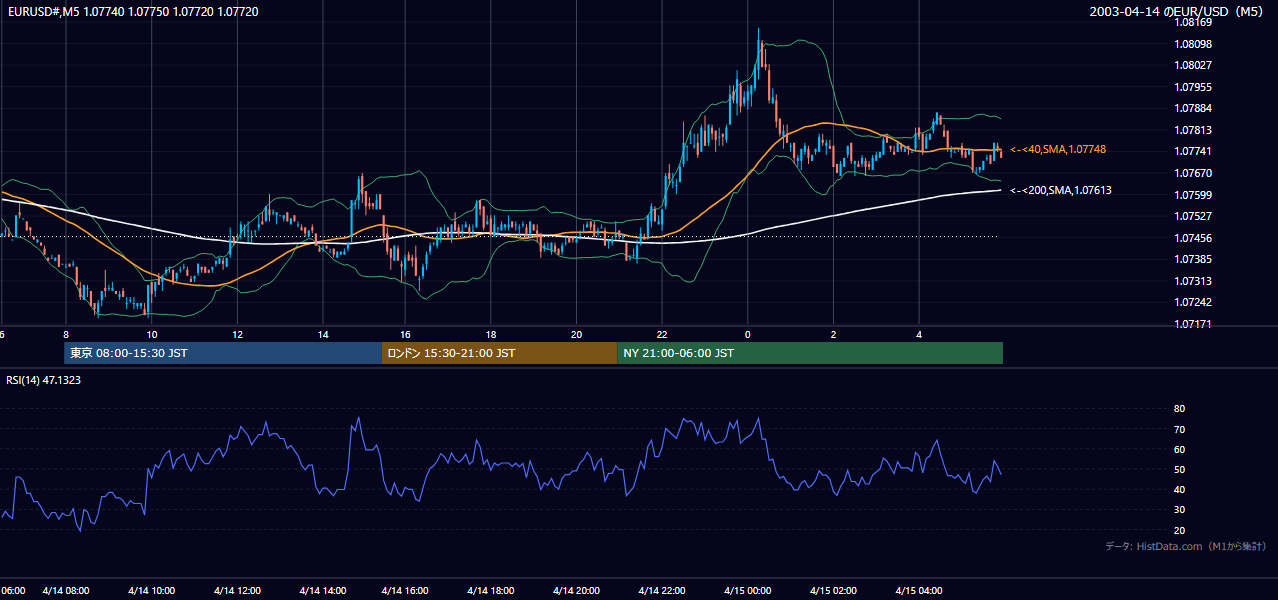Open the データ: HistData.com source credit
The width and height of the screenshot is (1278, 600).
[1186, 546]
